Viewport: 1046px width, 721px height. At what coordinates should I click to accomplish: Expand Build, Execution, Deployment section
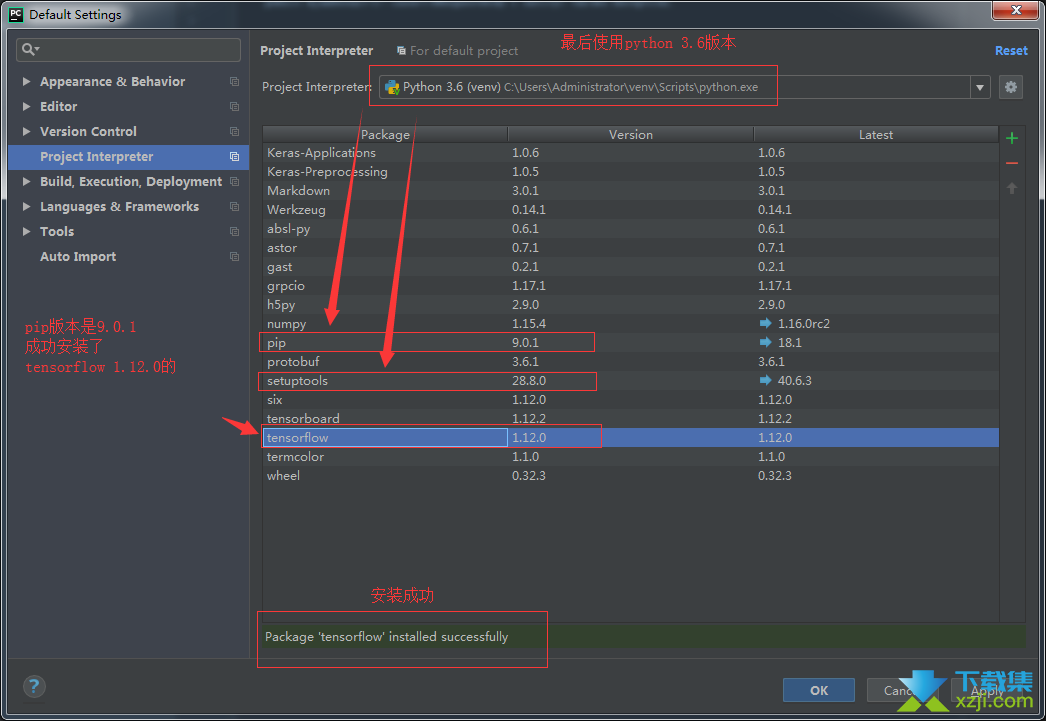[26, 181]
